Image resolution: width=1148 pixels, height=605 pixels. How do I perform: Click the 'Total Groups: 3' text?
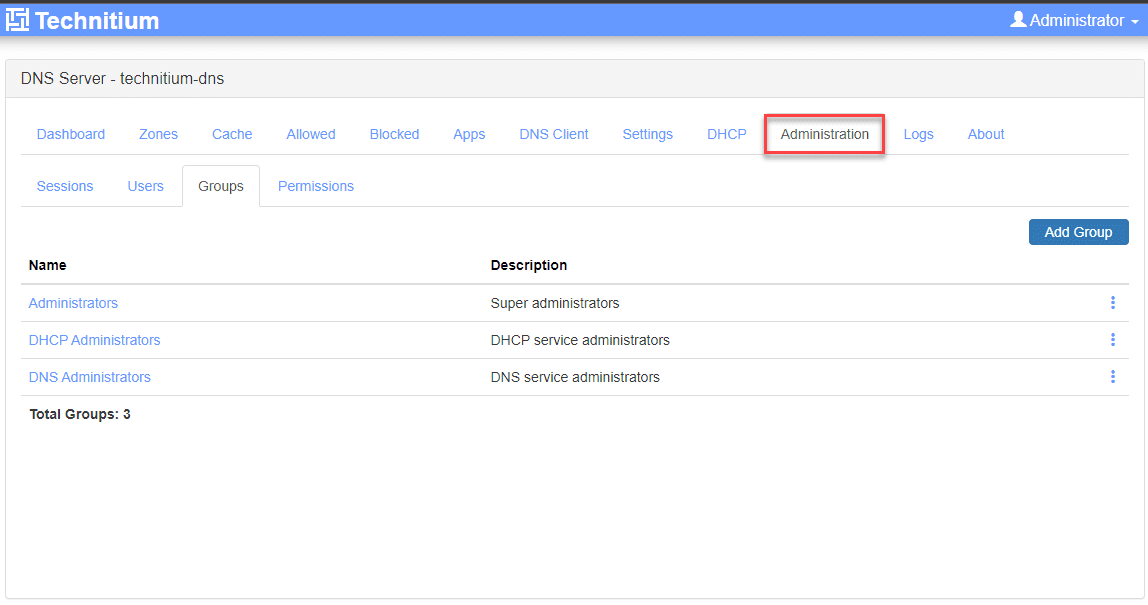pos(80,414)
